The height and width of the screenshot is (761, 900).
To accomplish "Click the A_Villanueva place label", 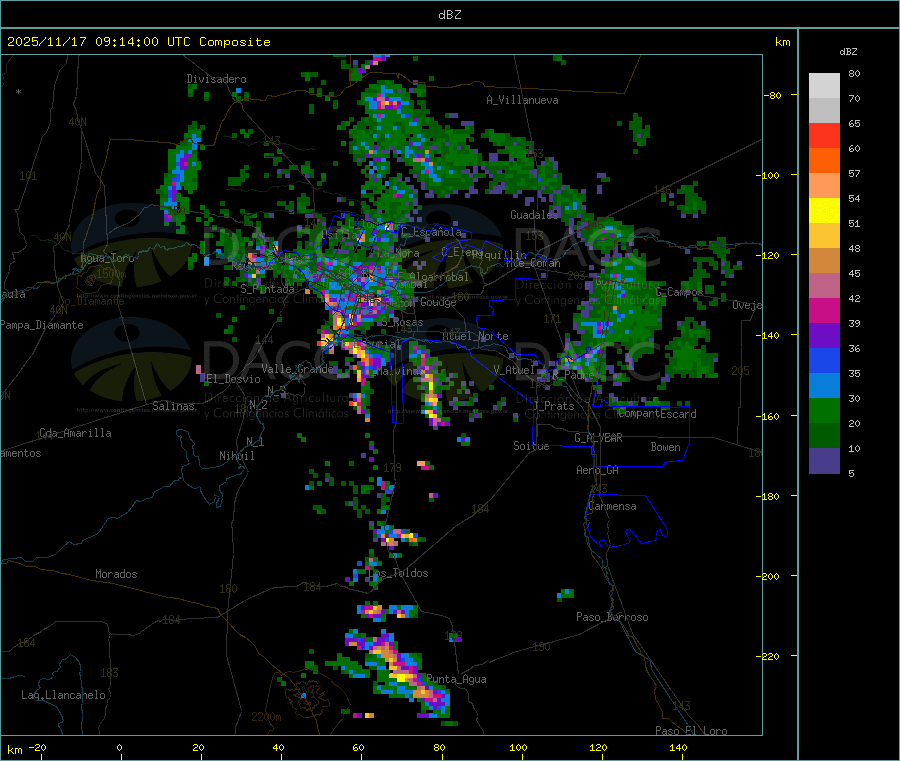I will pos(522,100).
